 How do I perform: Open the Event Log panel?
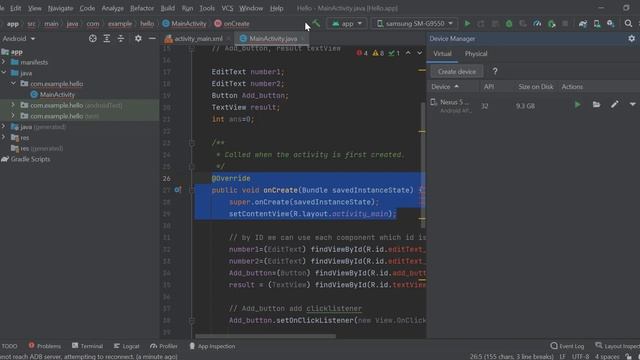567,346
